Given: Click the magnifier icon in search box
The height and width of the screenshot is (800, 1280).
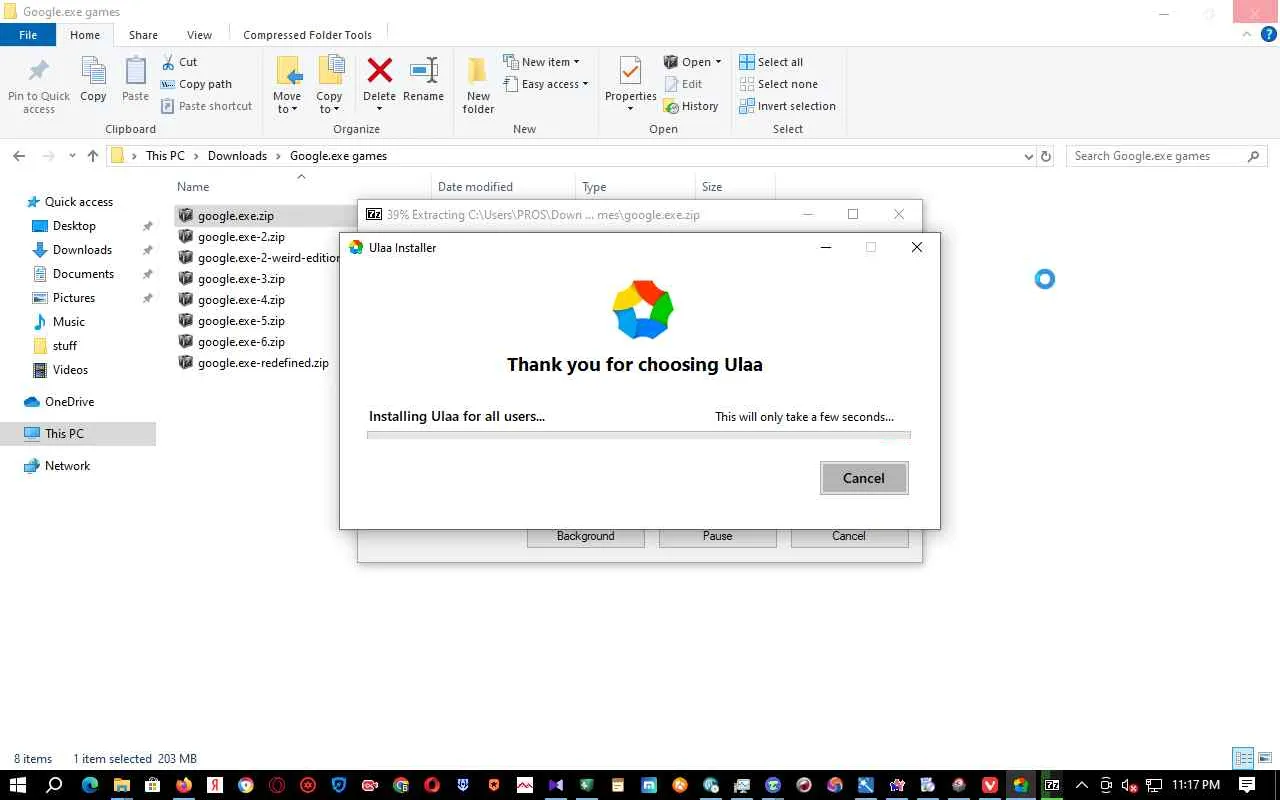Looking at the screenshot, I should [x=1254, y=156].
